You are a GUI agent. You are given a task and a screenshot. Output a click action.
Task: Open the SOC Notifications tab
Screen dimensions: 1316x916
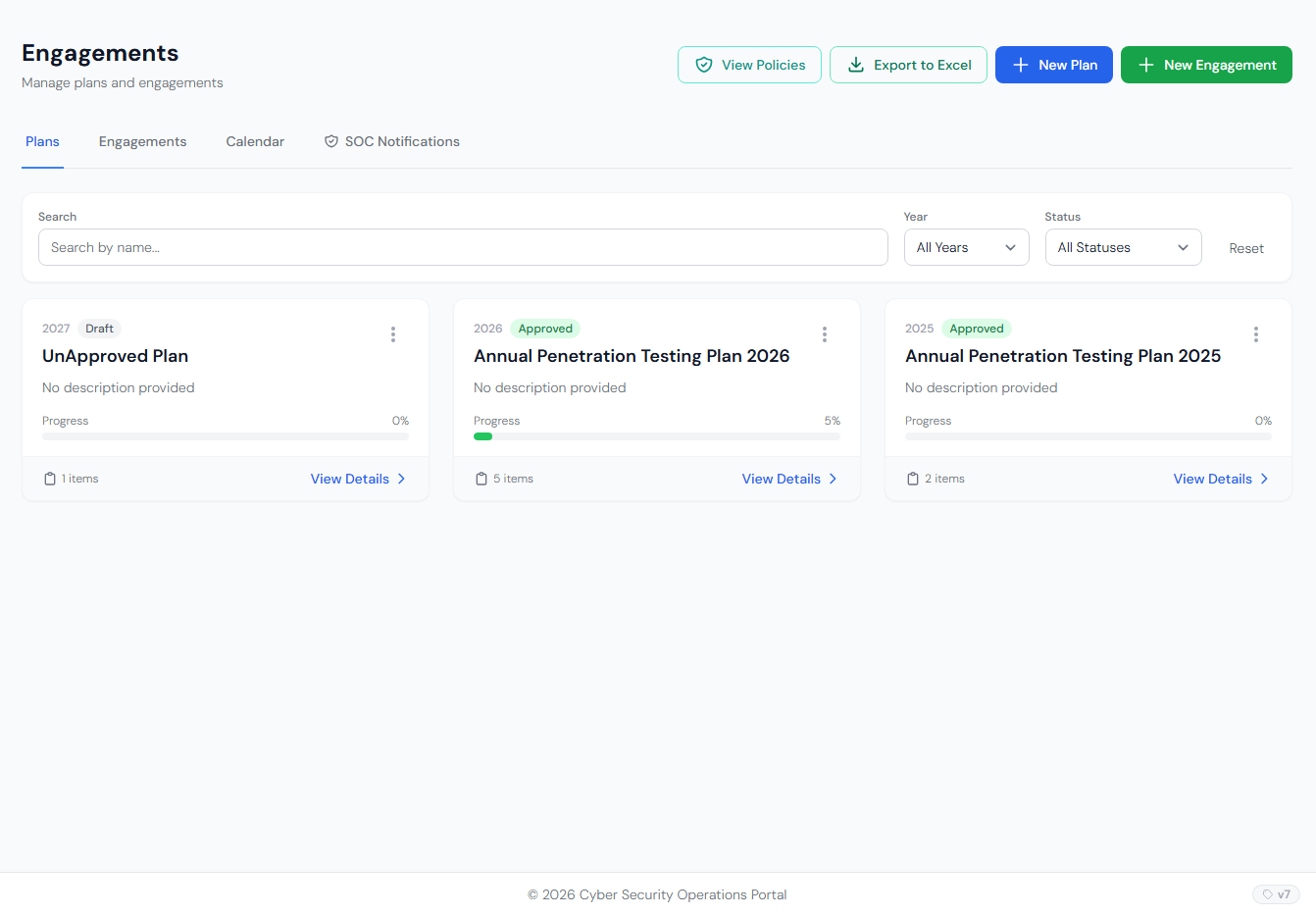tap(392, 141)
